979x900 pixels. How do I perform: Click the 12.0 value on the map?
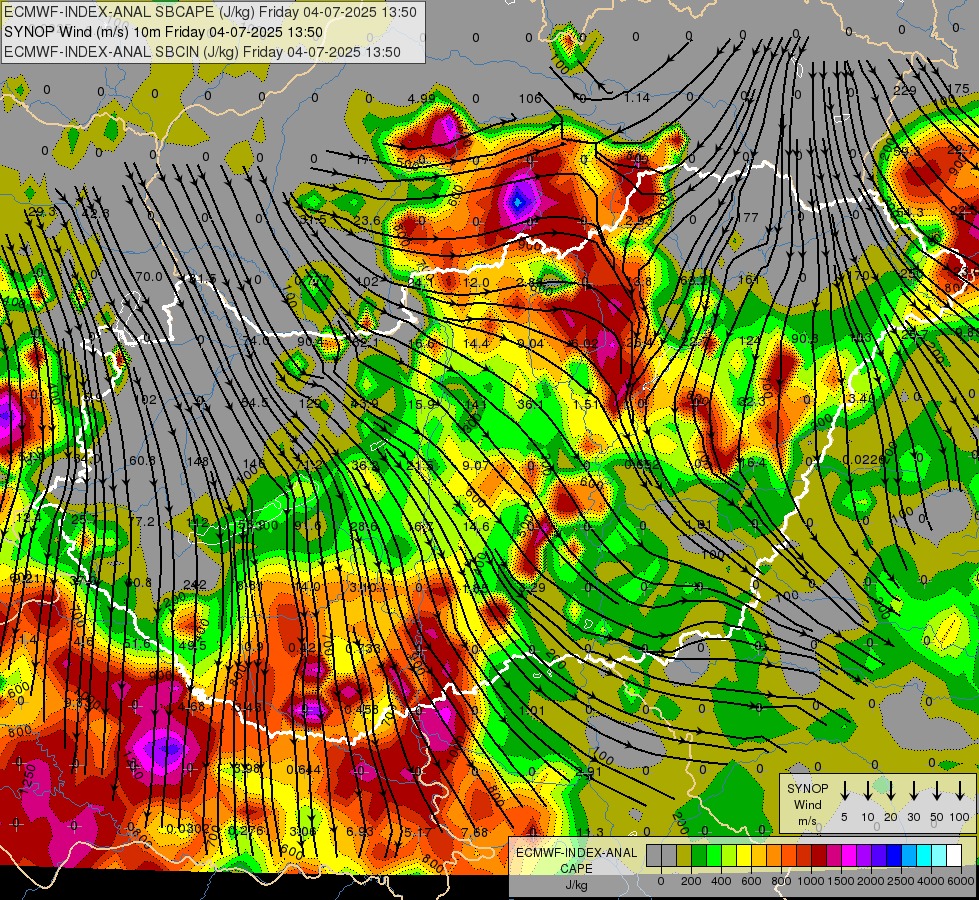[x=476, y=282]
